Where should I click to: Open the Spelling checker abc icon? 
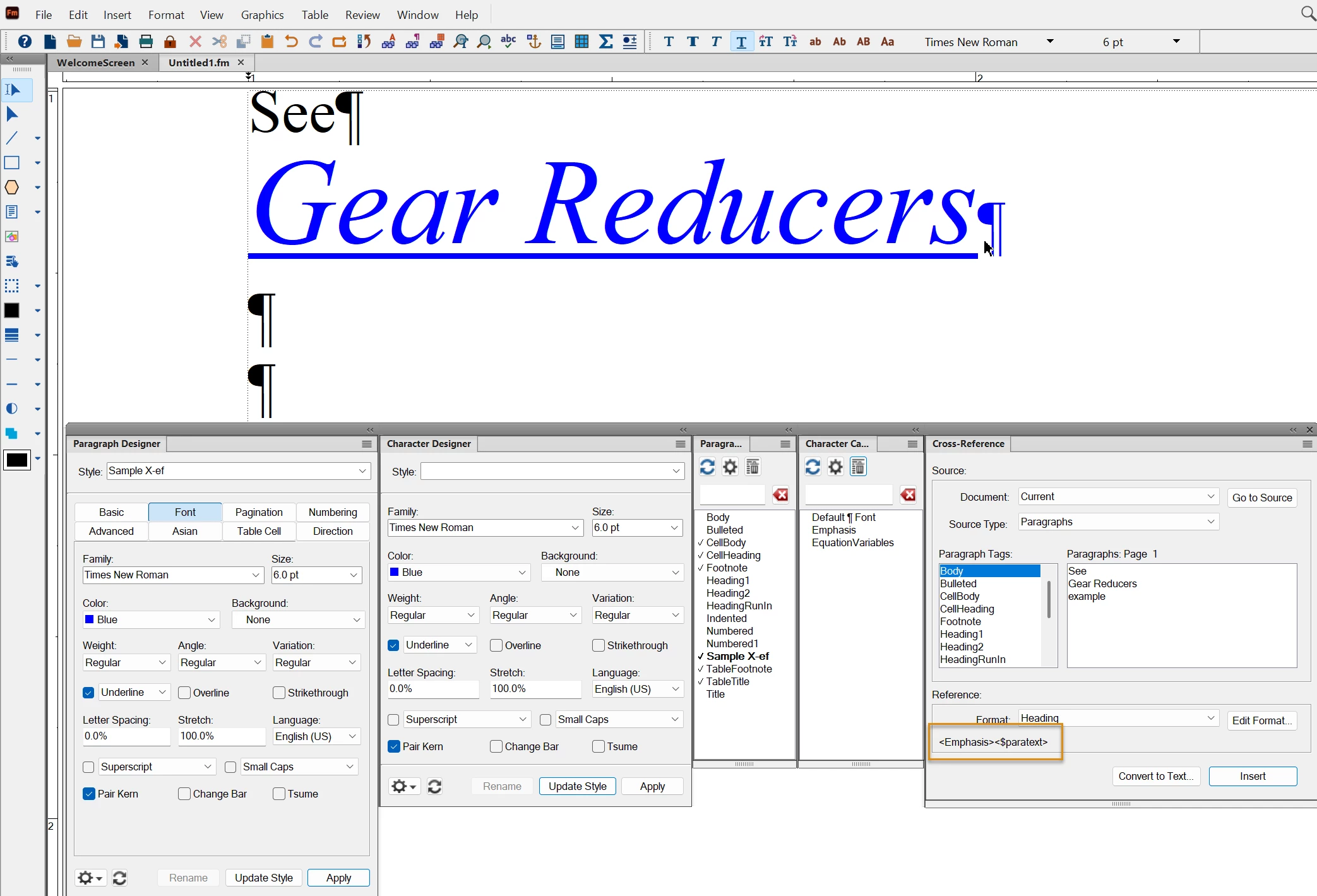[508, 42]
